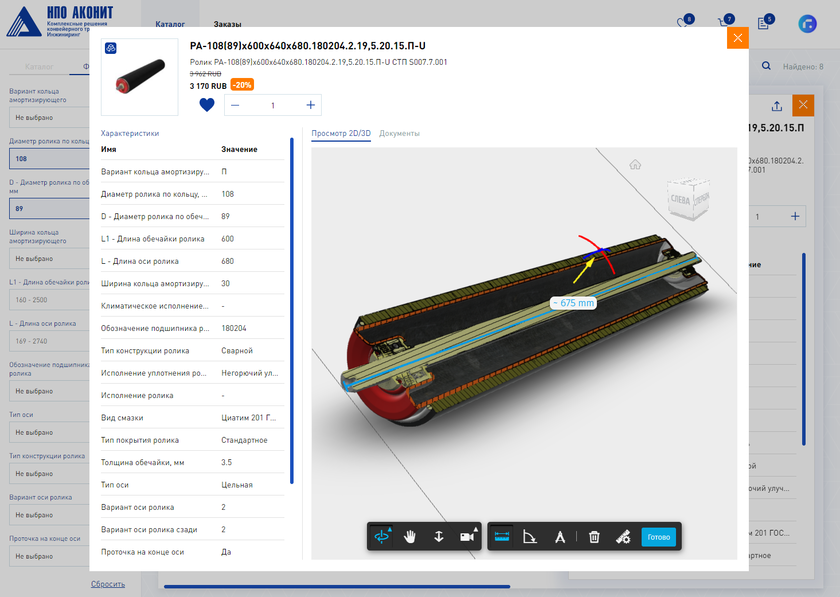Activate the pan hand tool
This screenshot has height=597, width=840.
410,537
